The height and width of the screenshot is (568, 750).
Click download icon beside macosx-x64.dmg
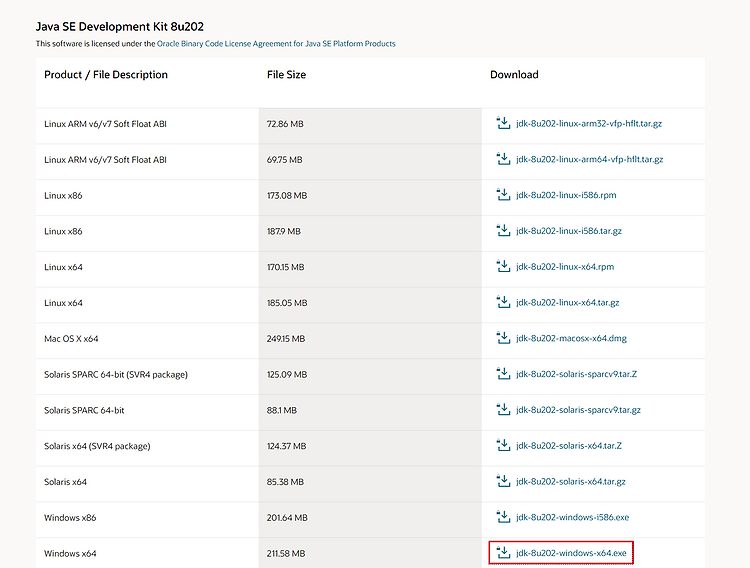(503, 338)
